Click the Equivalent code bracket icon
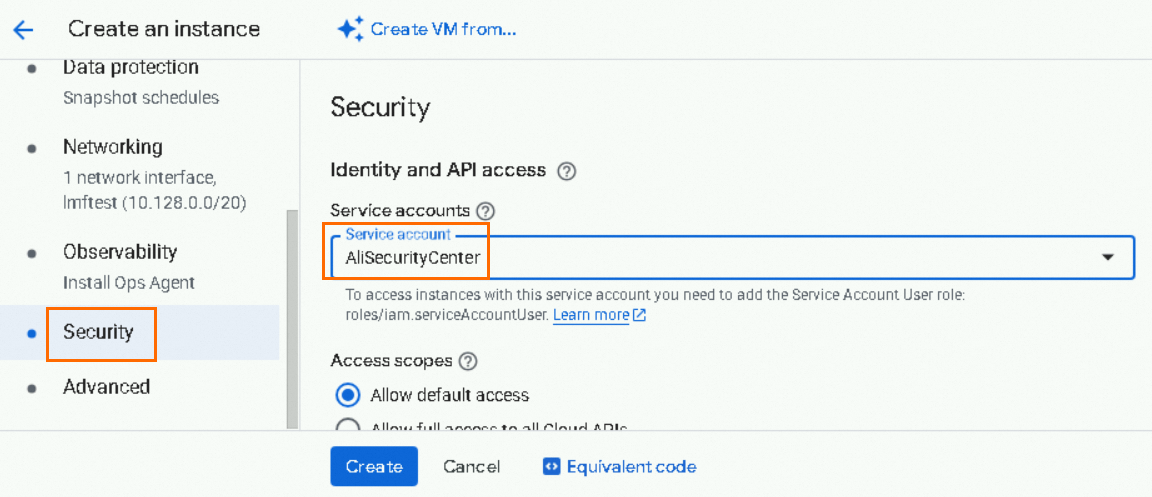This screenshot has width=1152, height=497. (x=551, y=466)
